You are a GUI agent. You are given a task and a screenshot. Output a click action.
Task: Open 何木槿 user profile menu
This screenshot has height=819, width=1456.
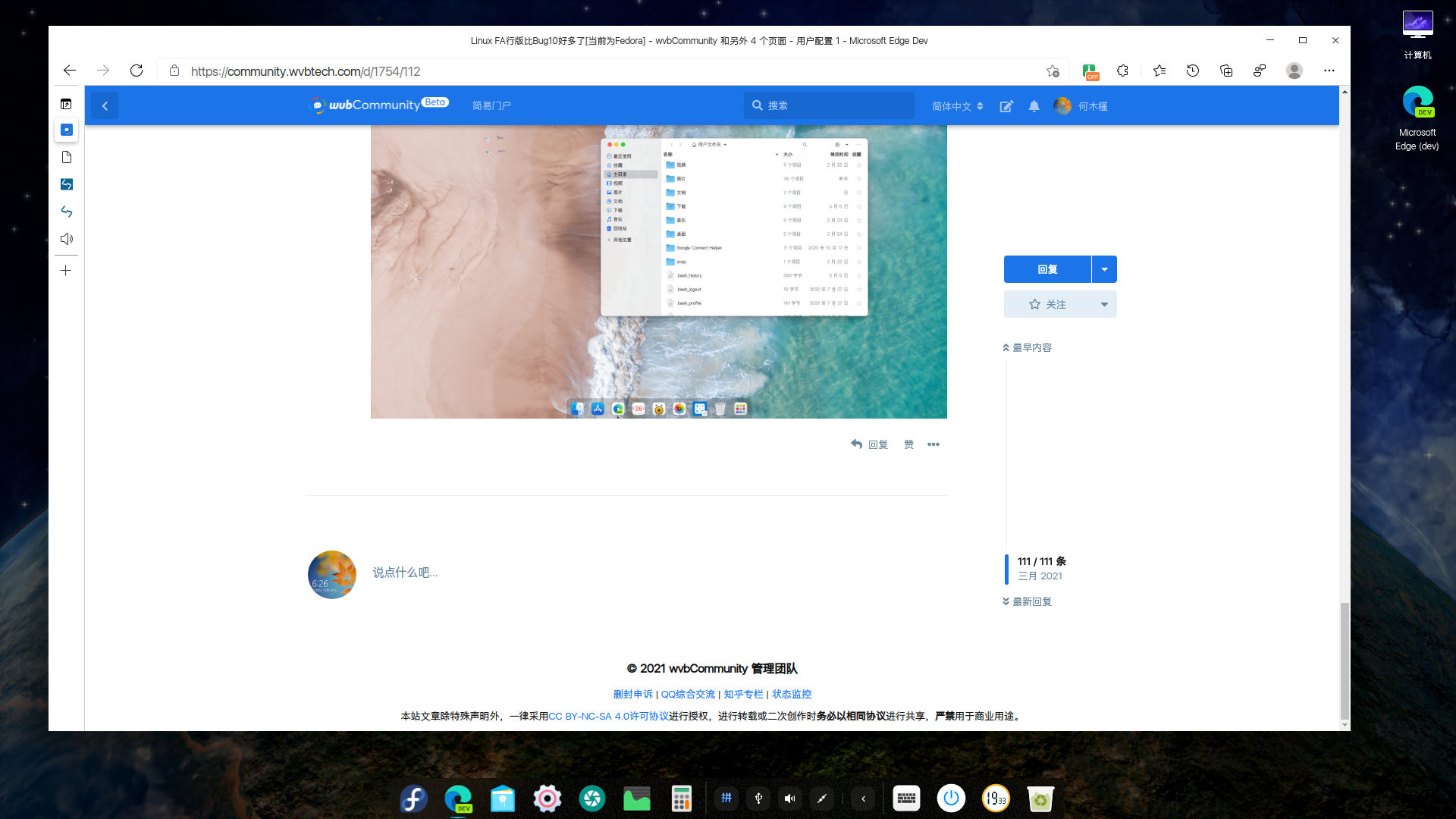(1081, 106)
